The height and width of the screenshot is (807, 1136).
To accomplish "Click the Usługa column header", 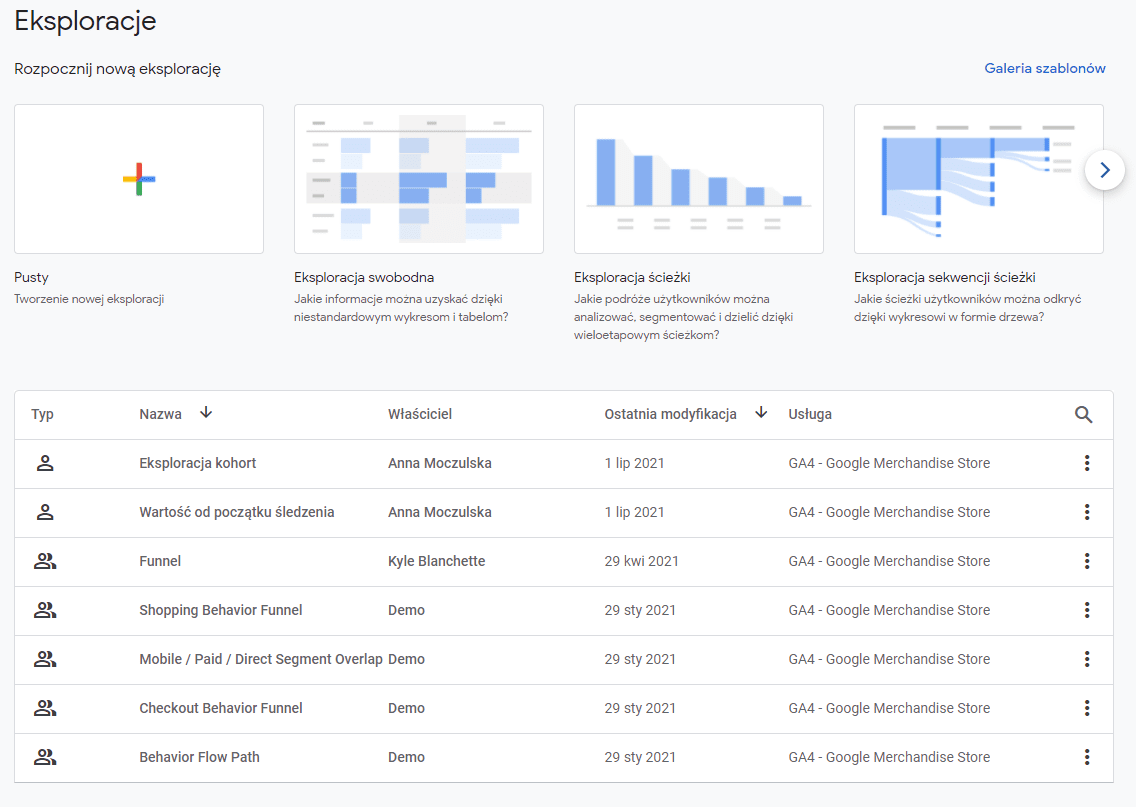I will [810, 414].
